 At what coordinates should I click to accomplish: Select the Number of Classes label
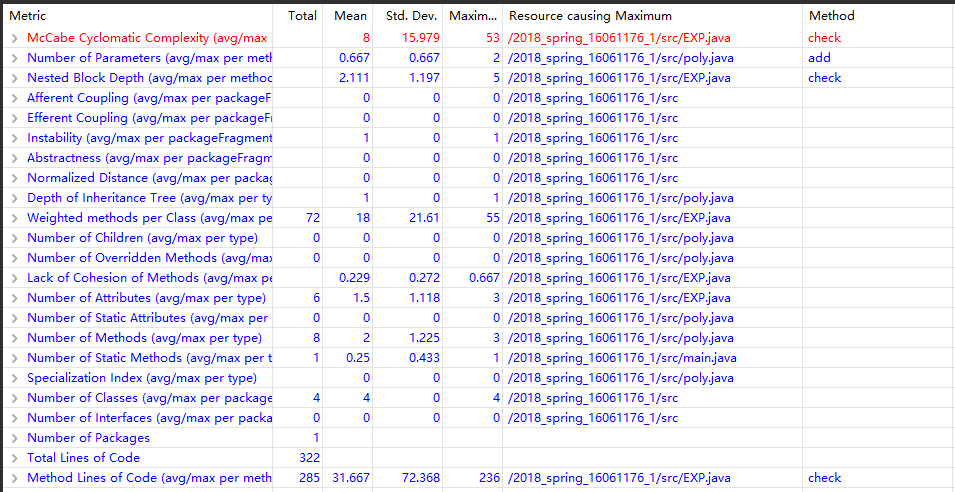click(150, 398)
